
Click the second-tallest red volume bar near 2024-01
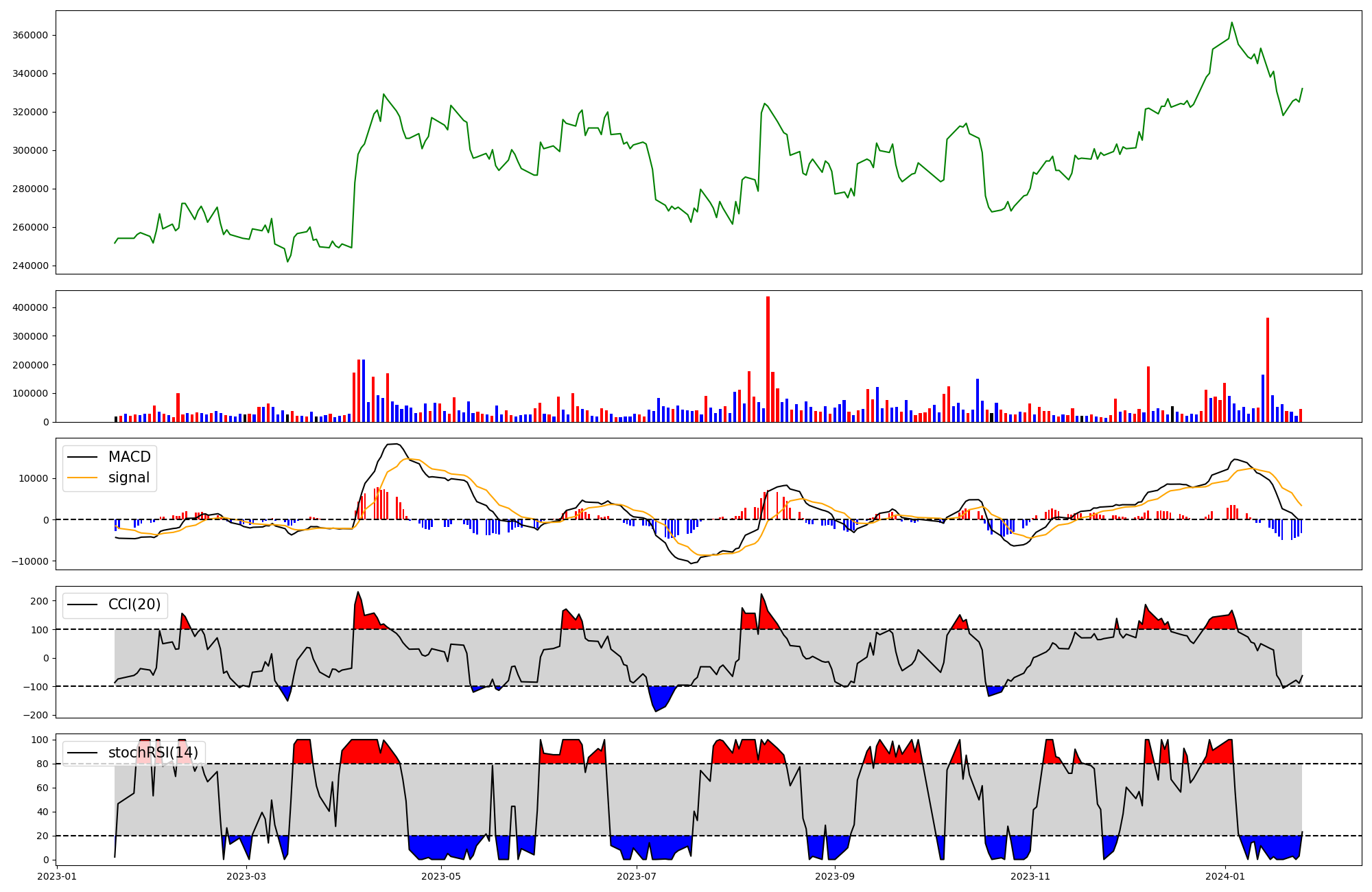[1268, 371]
